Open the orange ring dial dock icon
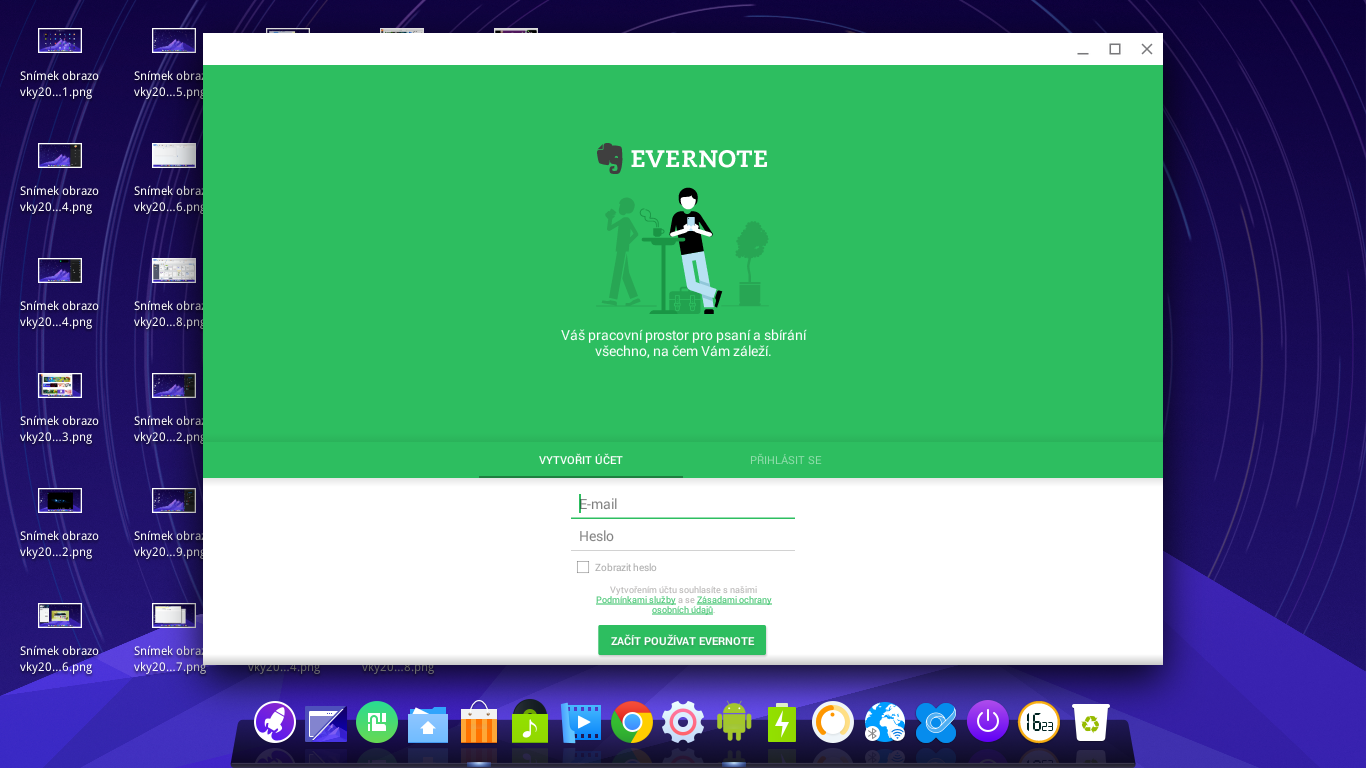The width and height of the screenshot is (1366, 768). point(833,722)
